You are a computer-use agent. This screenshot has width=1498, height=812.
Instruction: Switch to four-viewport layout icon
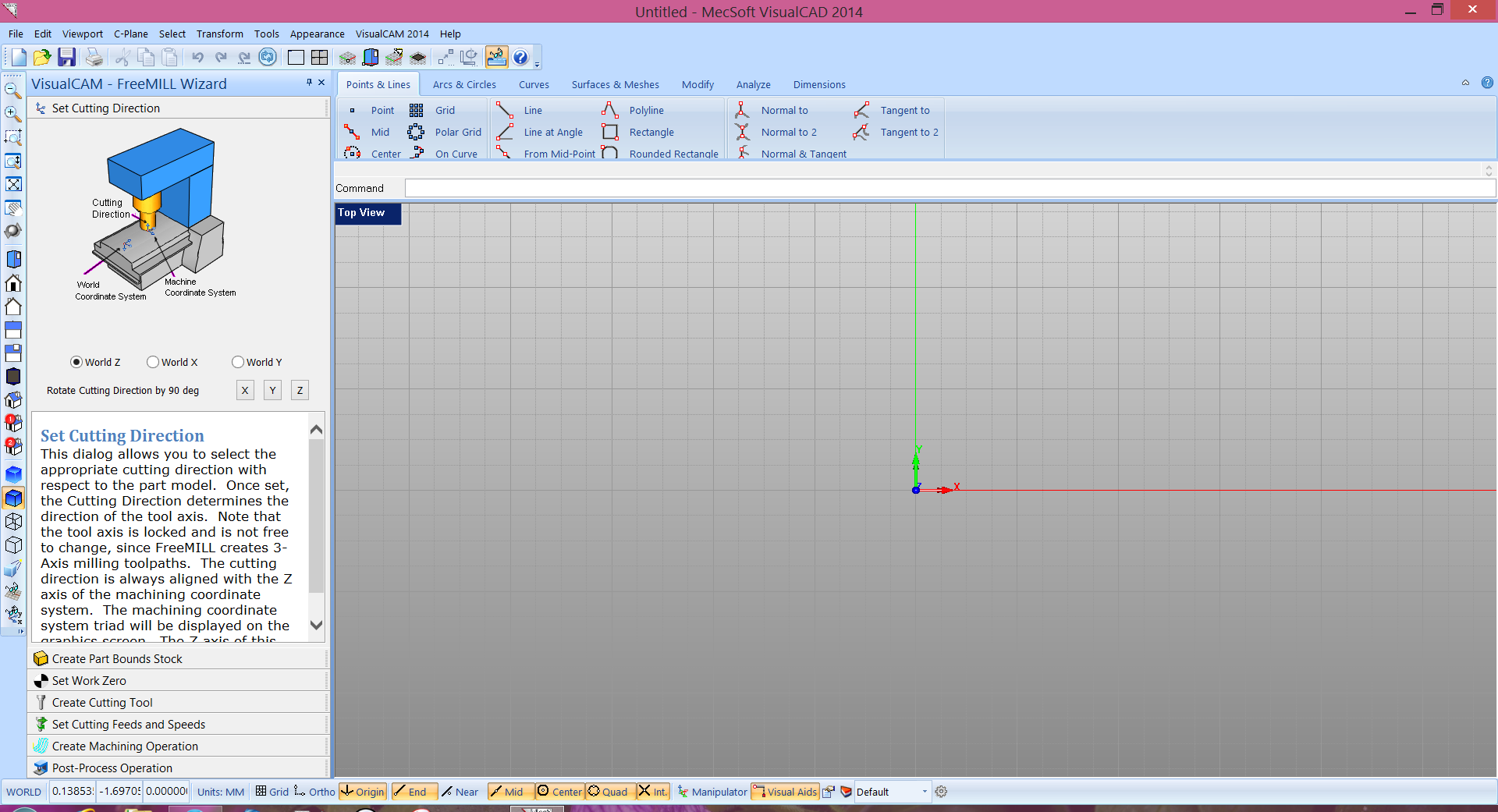[x=319, y=57]
